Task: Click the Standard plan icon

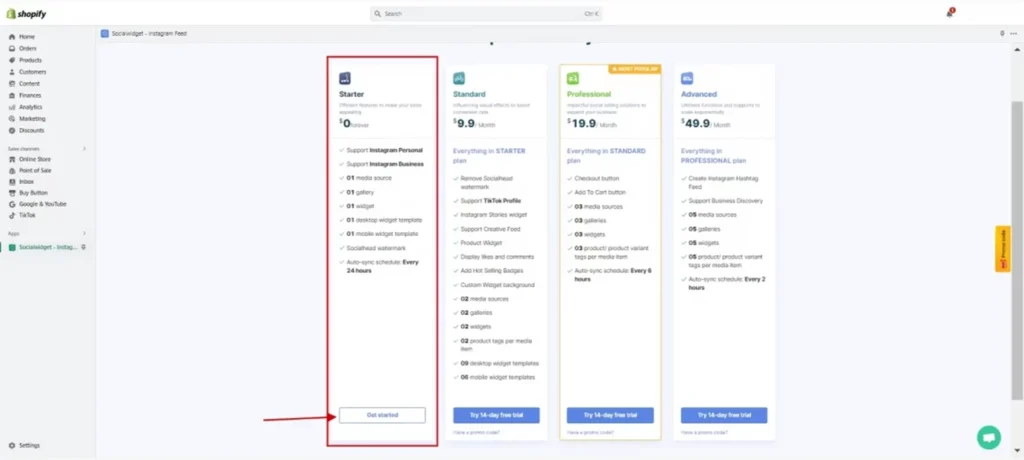Action: [x=459, y=78]
